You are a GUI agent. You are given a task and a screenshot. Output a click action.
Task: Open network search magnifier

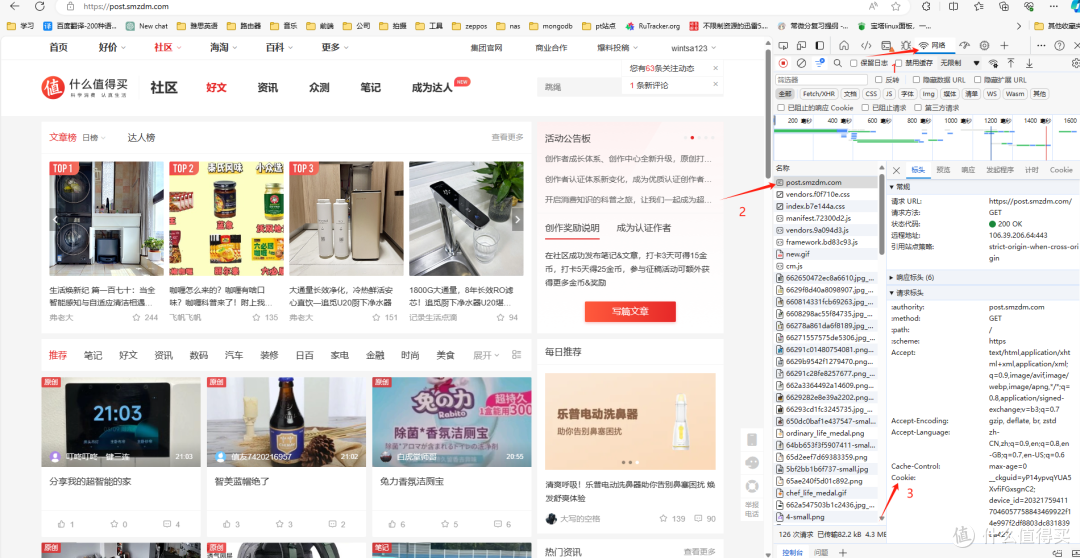tap(838, 63)
